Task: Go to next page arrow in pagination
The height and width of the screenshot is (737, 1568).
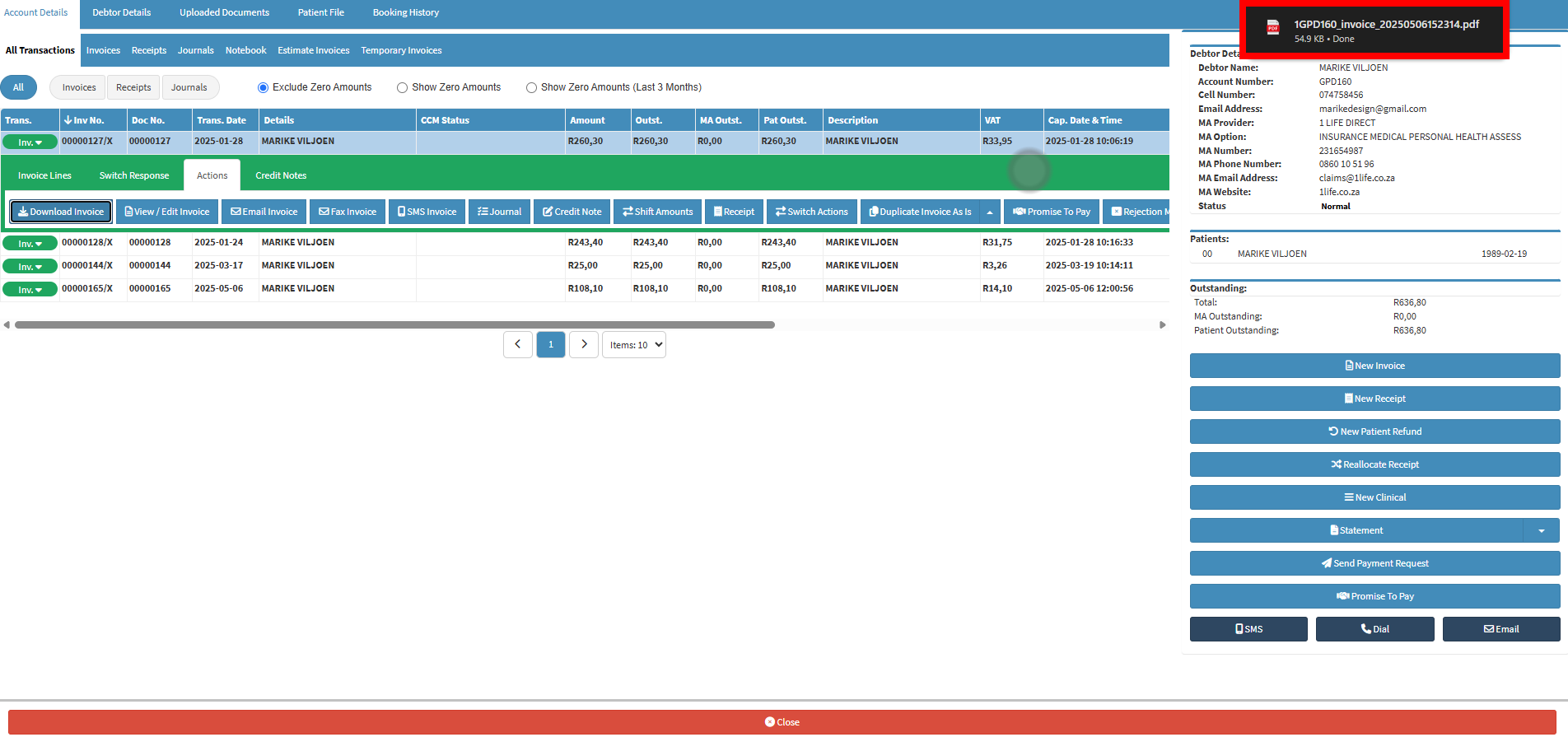Action: pos(584,344)
